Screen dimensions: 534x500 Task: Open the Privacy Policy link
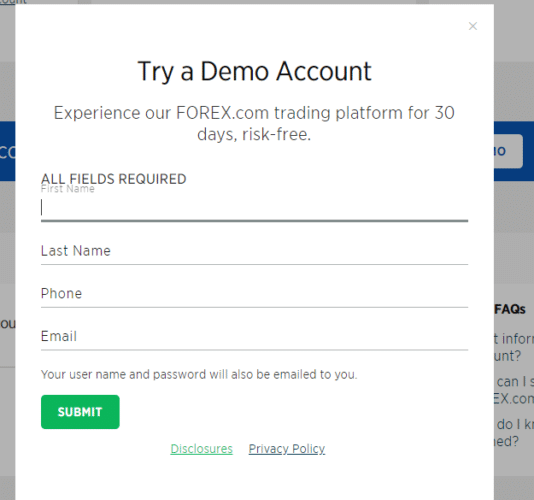[x=287, y=449]
